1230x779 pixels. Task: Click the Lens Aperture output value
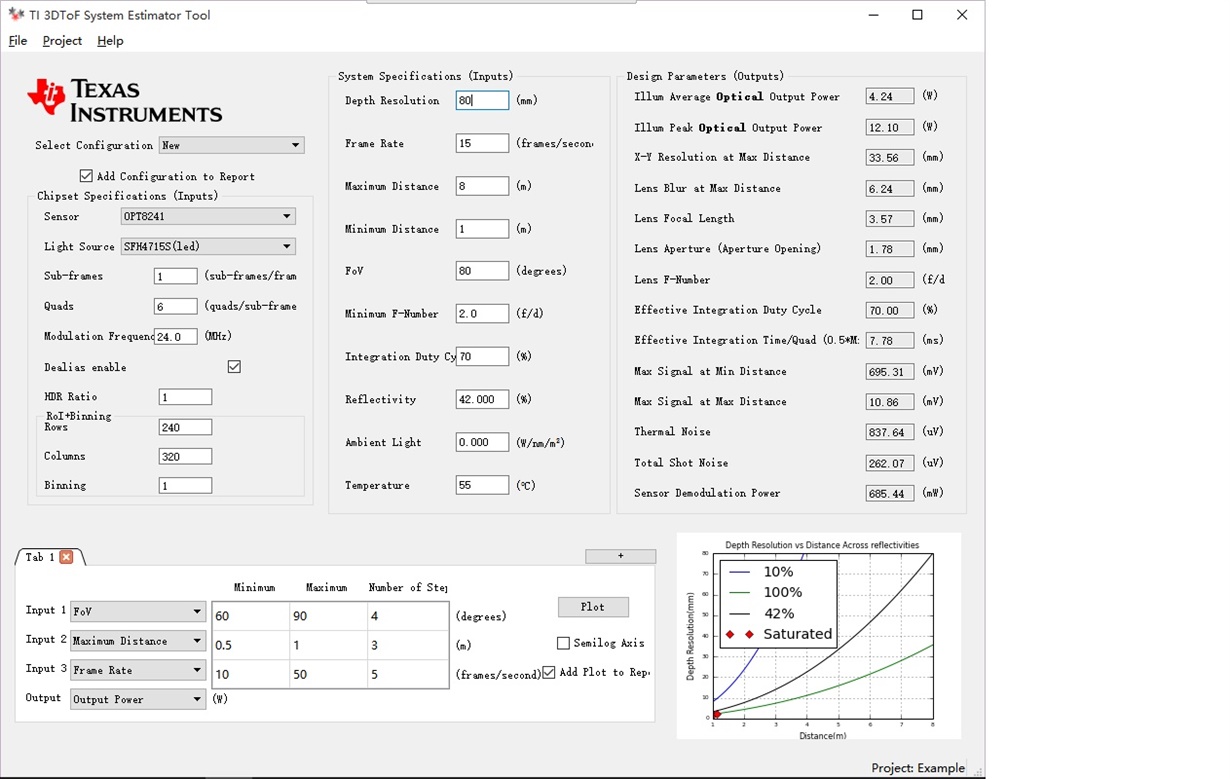[890, 249]
